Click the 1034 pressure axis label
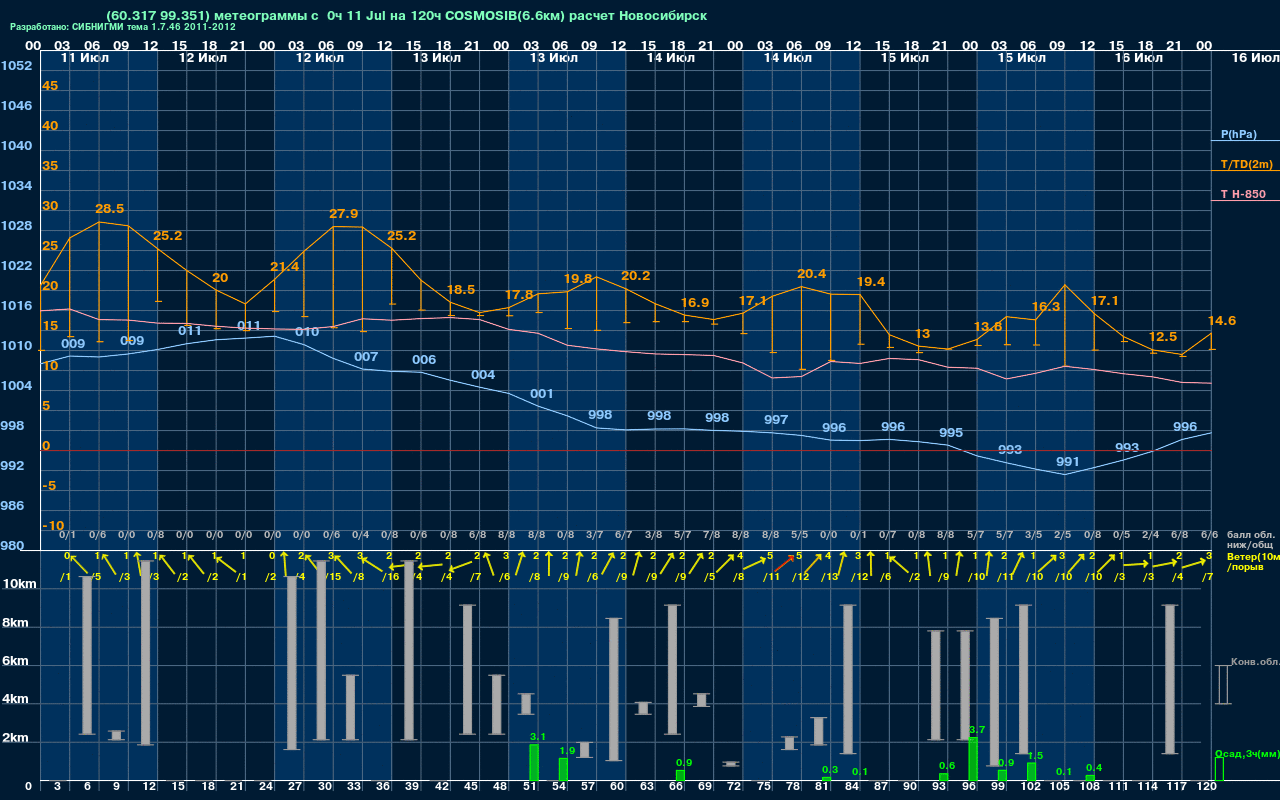This screenshot has height=800, width=1280. 16,186
